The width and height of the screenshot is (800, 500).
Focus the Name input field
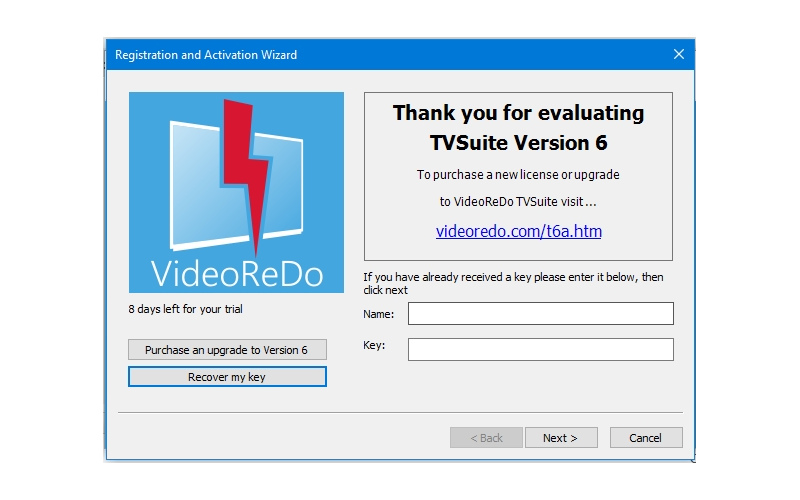point(540,313)
